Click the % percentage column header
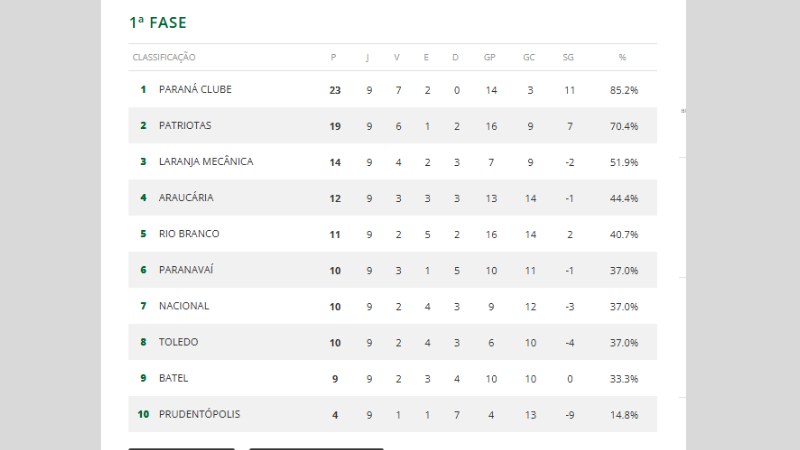Viewport: 800px width, 450px height. pos(622,57)
